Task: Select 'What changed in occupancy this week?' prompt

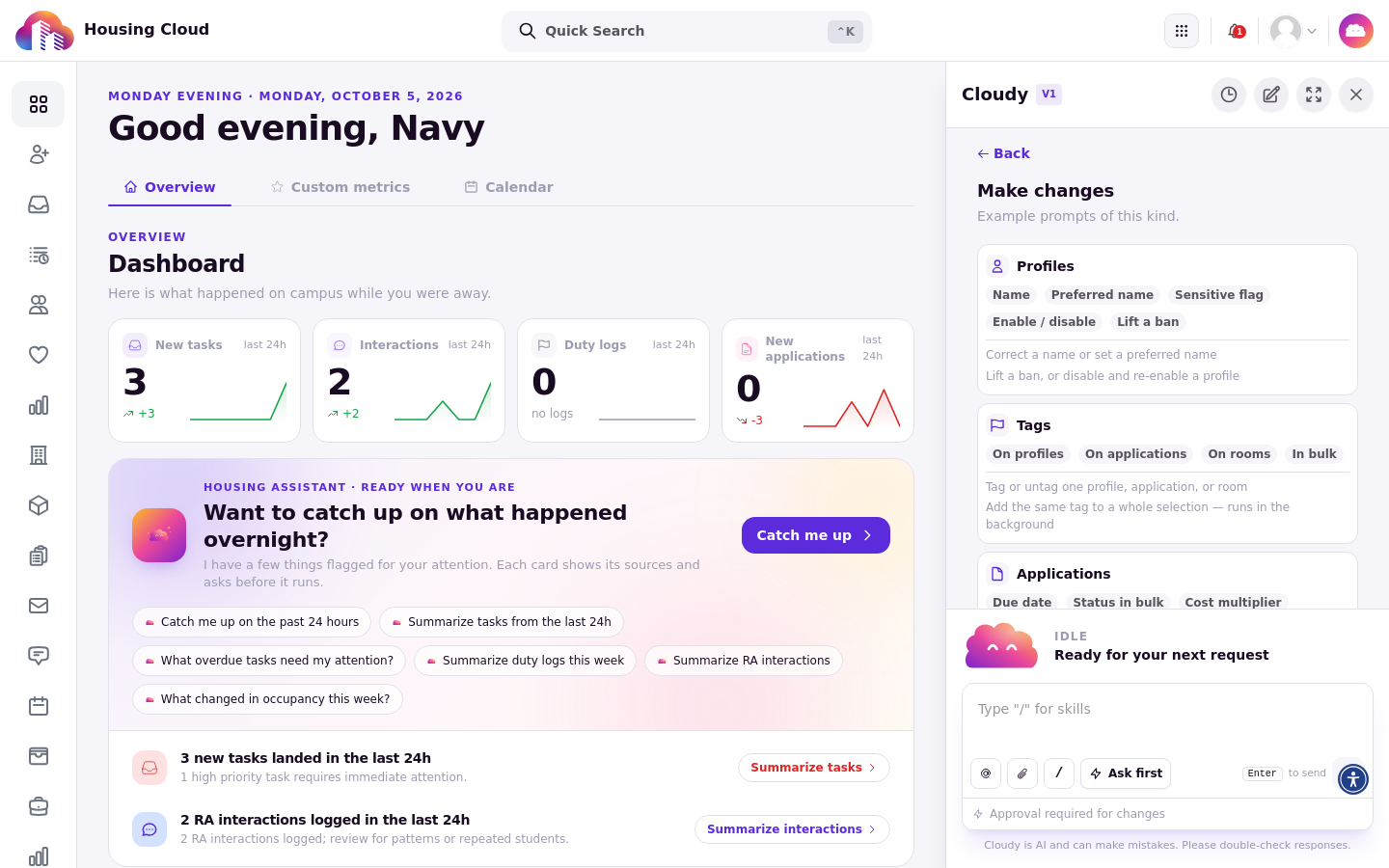Action: click(x=267, y=699)
